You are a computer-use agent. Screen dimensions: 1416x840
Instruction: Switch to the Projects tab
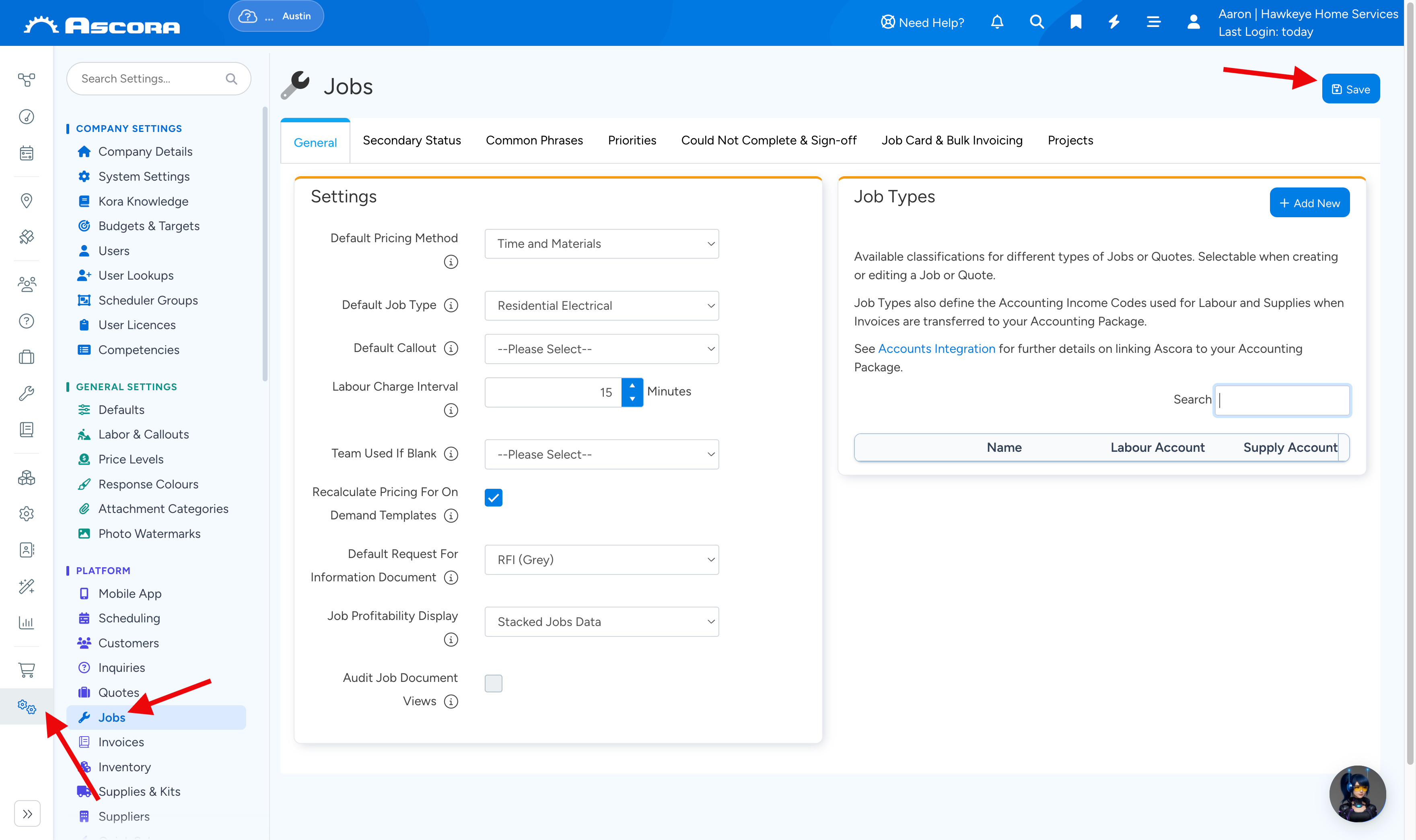pyautogui.click(x=1070, y=140)
